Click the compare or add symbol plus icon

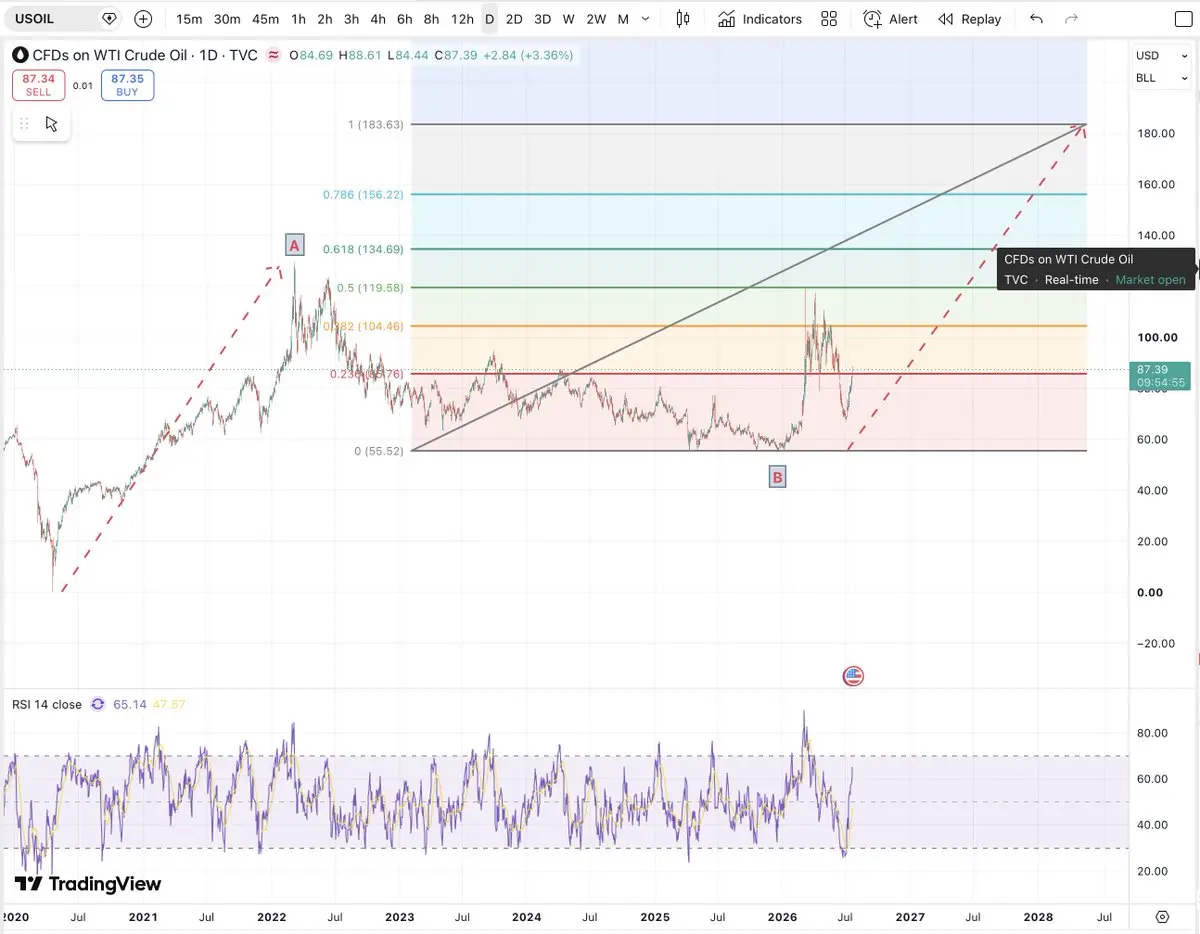[143, 19]
